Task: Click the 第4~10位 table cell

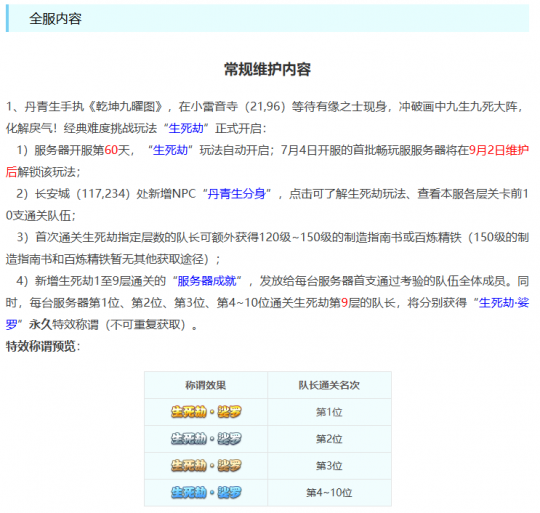Action: click(329, 493)
